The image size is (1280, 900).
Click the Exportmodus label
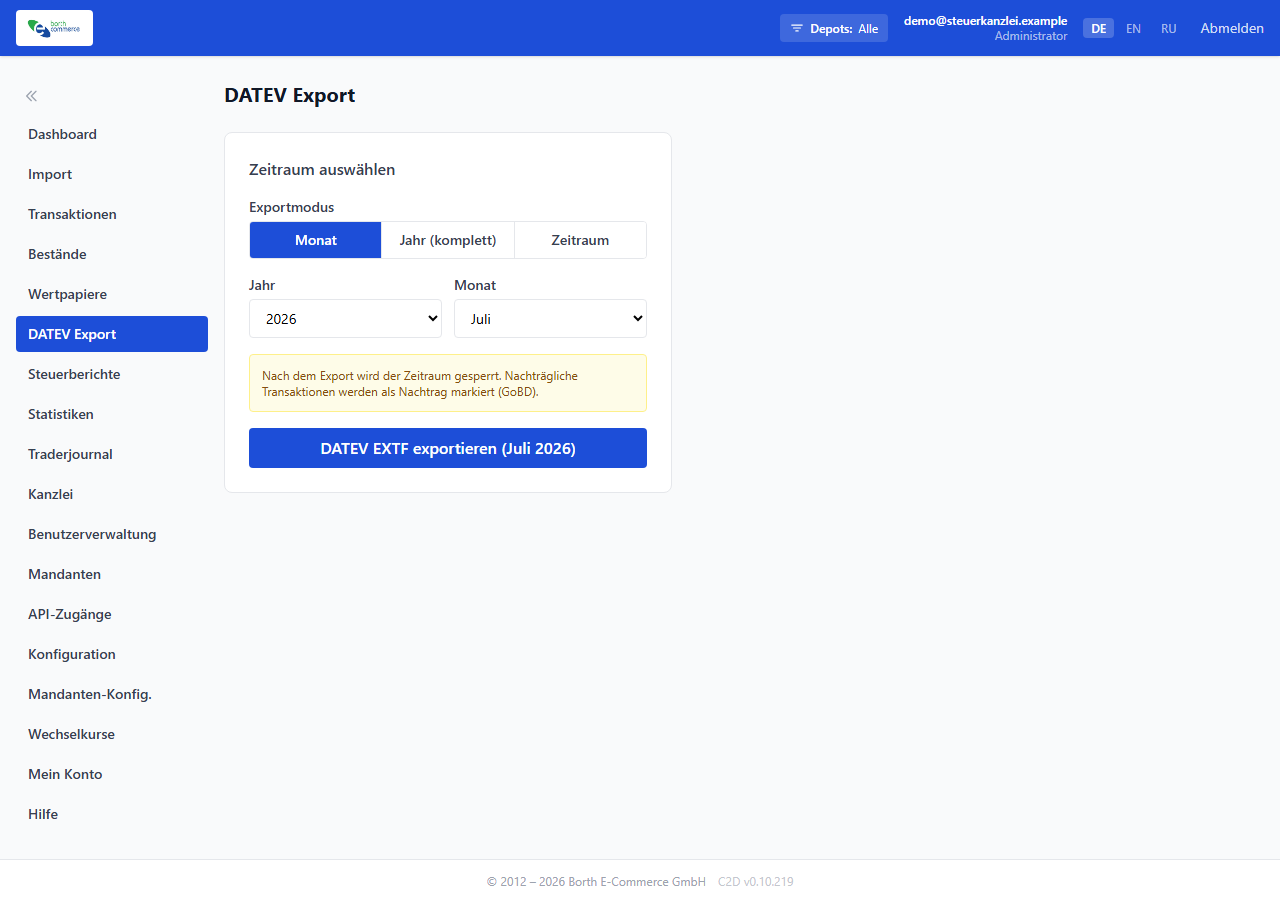coord(292,207)
